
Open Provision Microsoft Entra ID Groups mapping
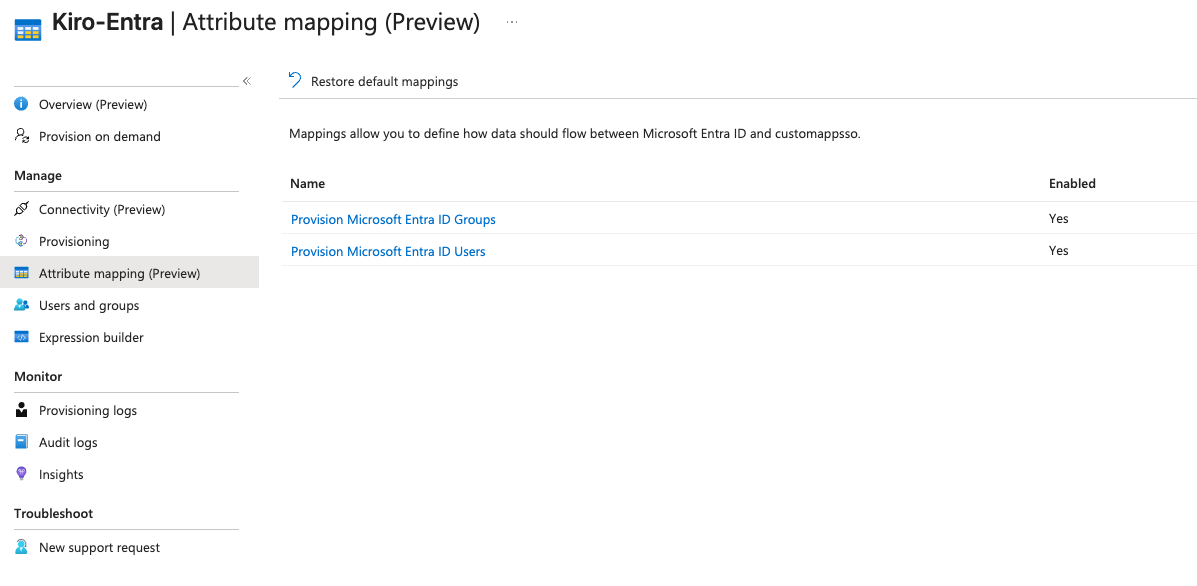(x=393, y=219)
